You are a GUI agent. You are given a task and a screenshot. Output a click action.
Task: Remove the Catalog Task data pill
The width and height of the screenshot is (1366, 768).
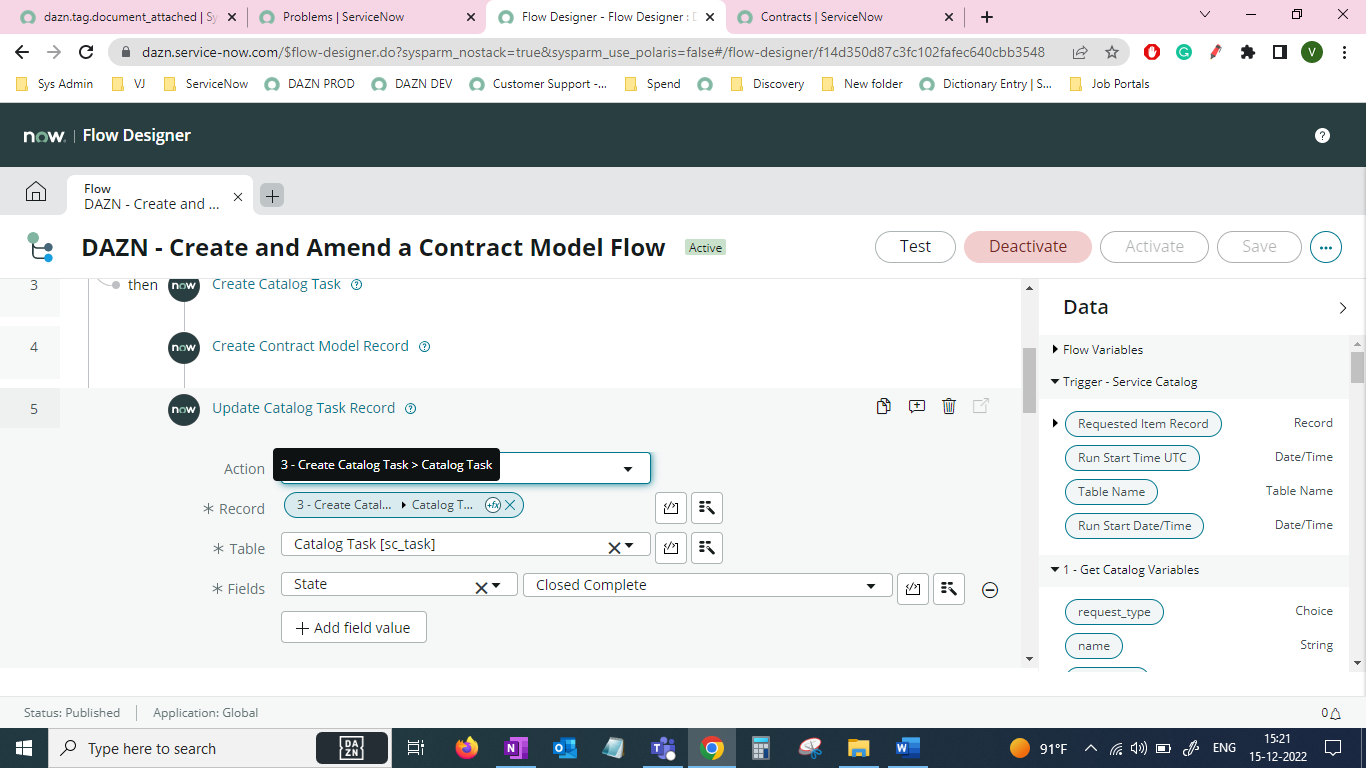tap(510, 505)
